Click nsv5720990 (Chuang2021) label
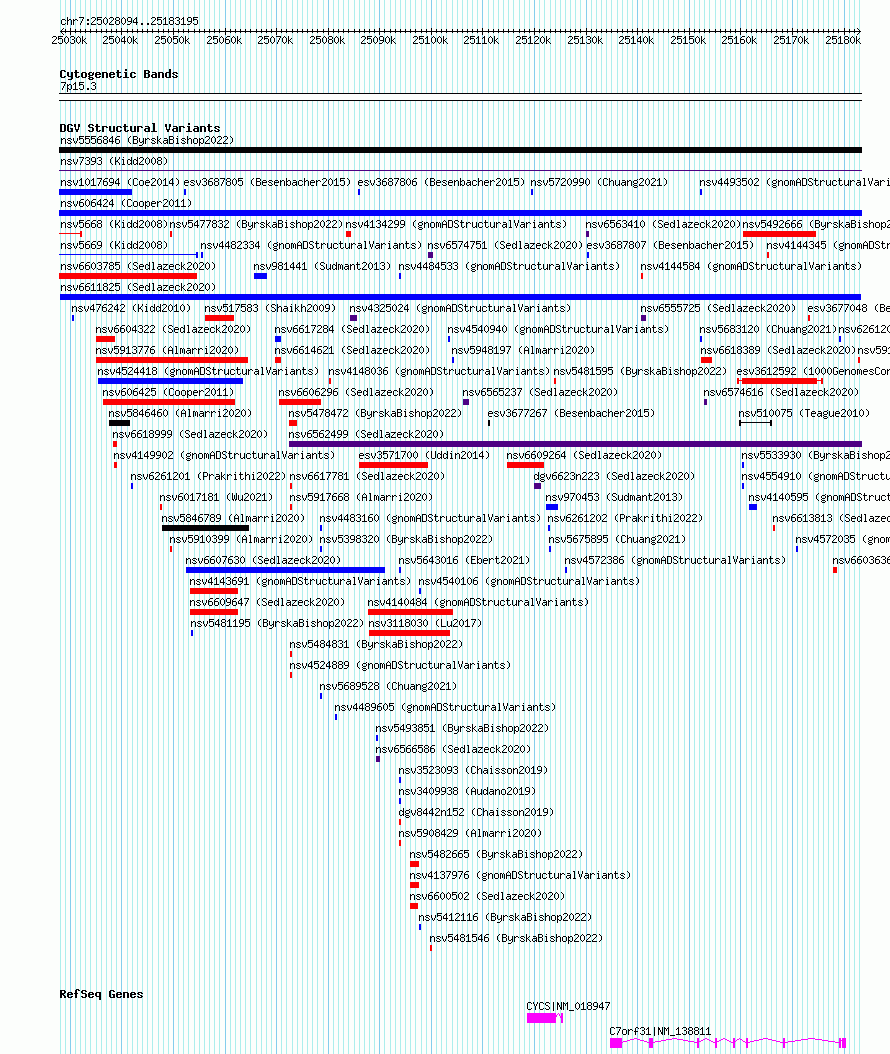Screen dimensions: 890x1054 [600, 182]
